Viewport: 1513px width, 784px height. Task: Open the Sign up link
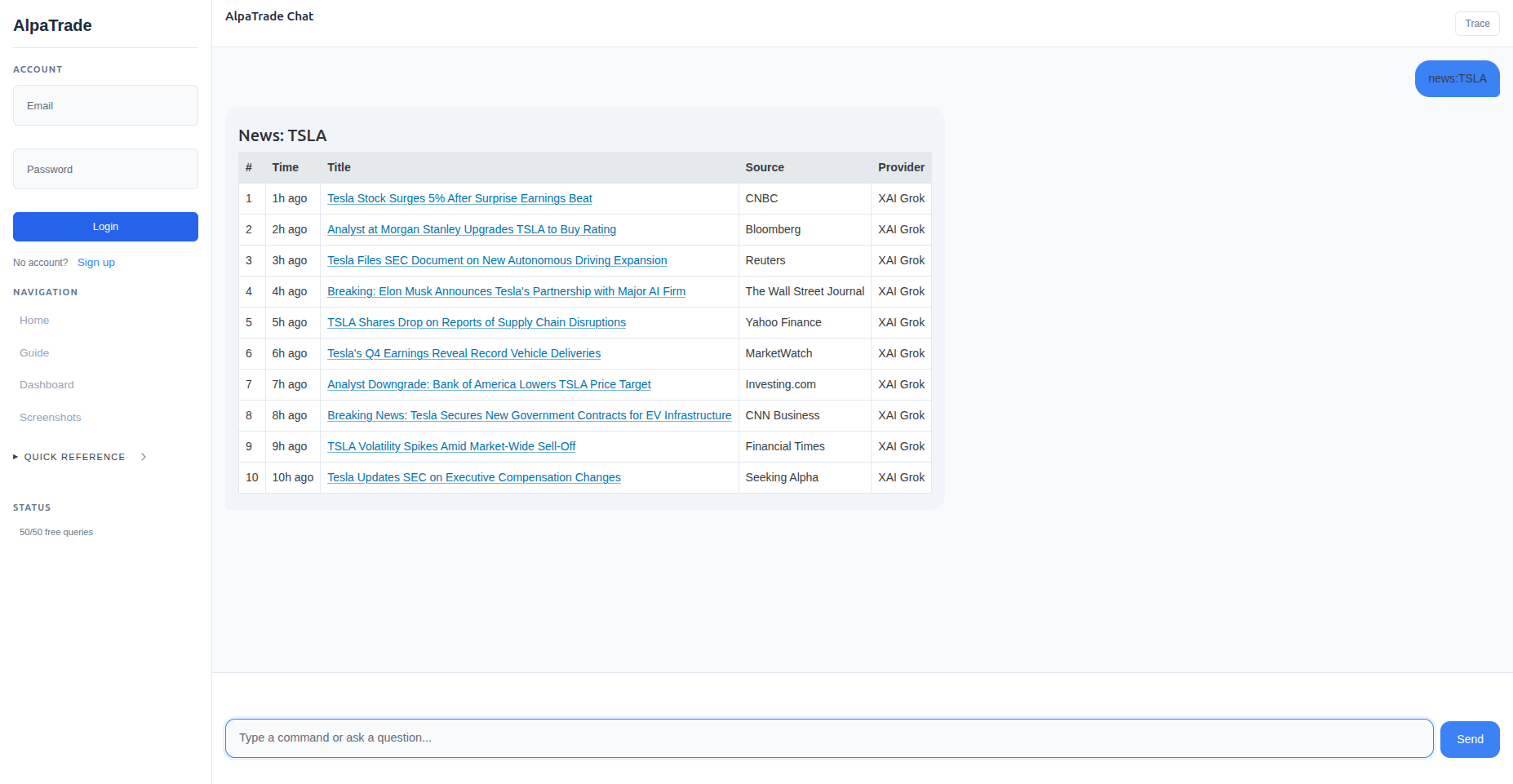pos(96,263)
